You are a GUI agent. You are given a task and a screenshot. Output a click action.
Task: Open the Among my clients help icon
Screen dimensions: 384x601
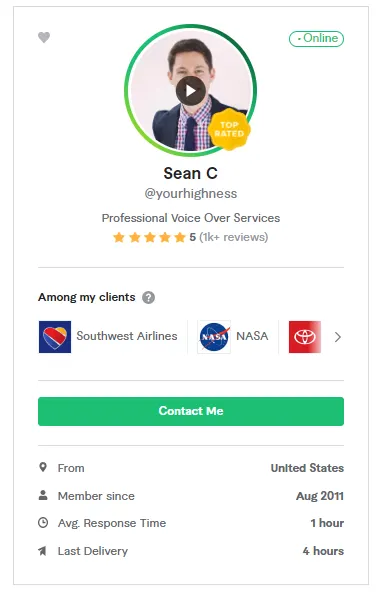(x=149, y=297)
